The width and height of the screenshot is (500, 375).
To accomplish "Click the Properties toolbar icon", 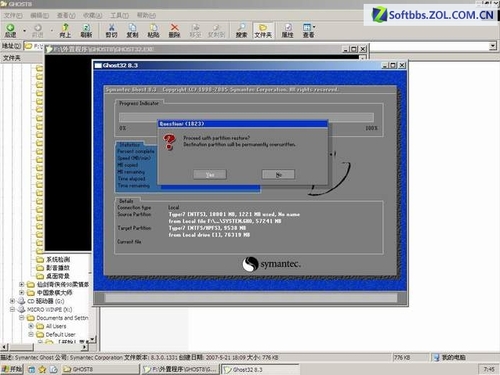I will click(x=287, y=30).
